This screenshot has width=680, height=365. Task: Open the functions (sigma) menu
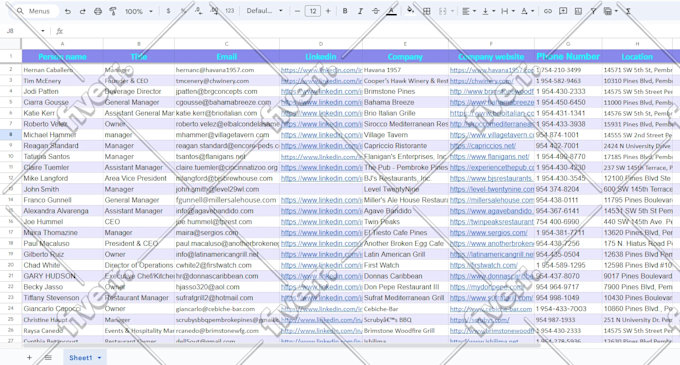(x=628, y=11)
